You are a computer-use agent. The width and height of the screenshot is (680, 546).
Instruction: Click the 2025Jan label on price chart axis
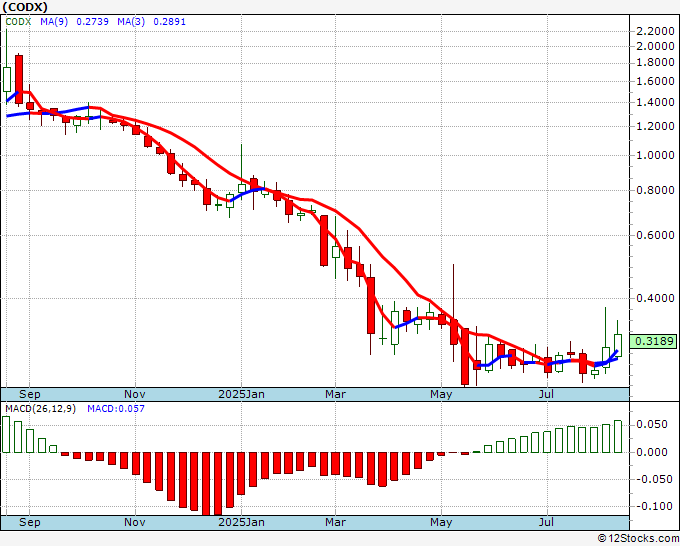coord(241,394)
